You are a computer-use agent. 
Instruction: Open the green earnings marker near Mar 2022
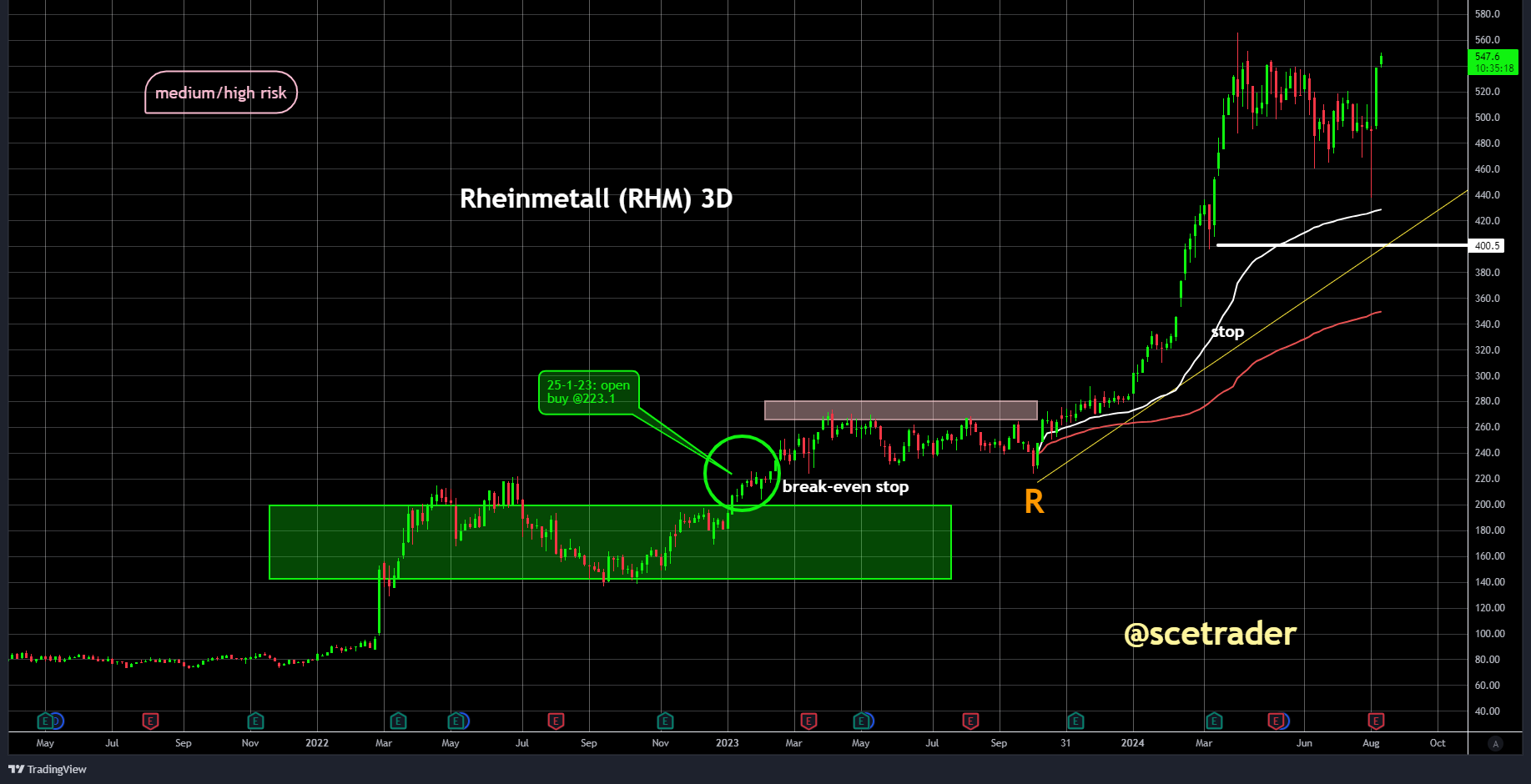(398, 721)
